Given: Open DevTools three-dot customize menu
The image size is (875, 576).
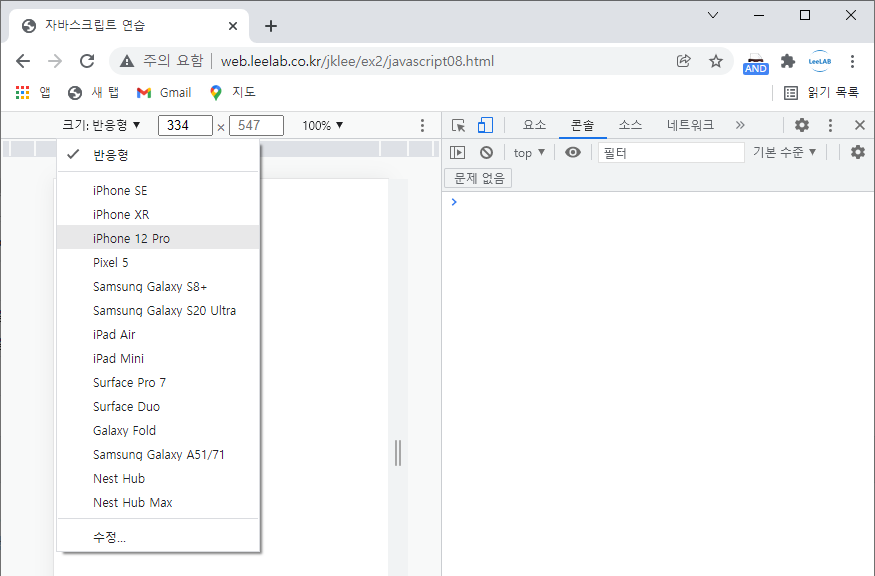Looking at the screenshot, I should click(830, 125).
